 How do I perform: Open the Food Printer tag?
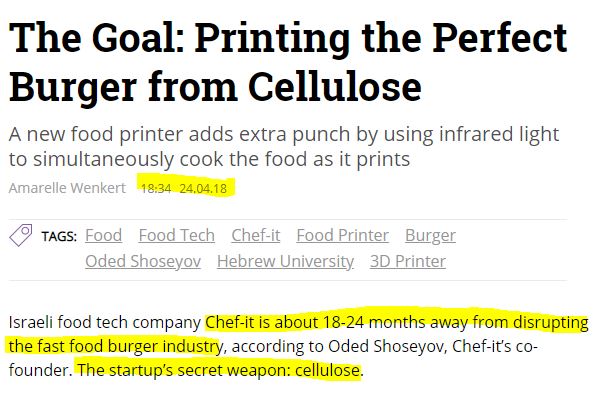[342, 236]
